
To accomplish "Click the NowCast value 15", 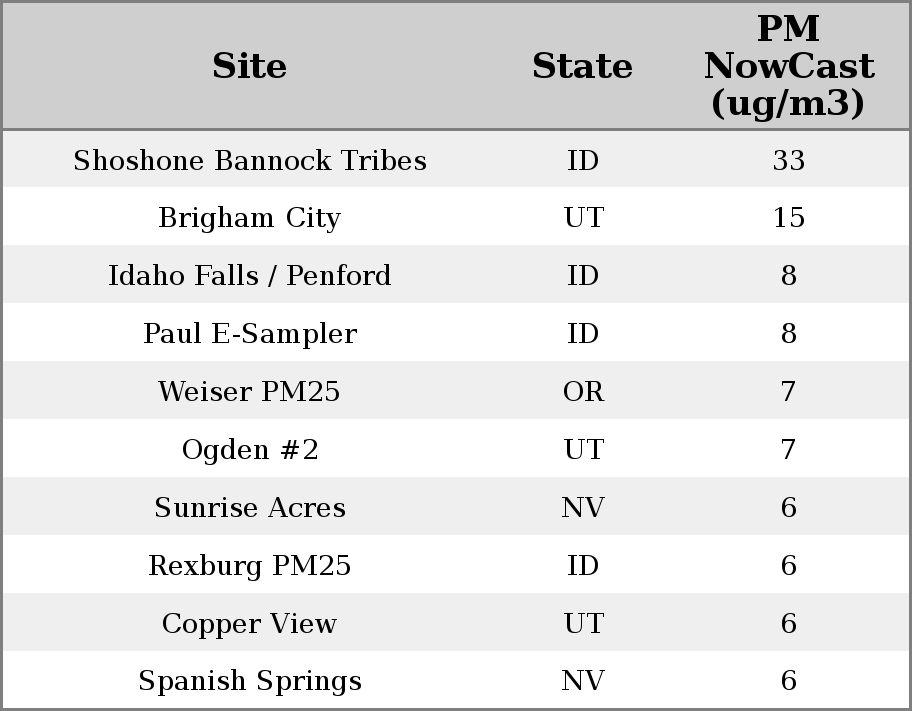I will (788, 218).
